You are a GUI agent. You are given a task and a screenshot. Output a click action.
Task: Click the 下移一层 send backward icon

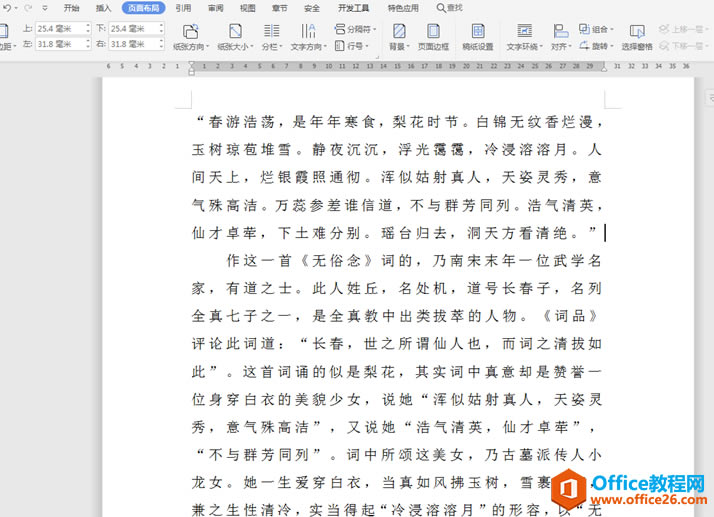click(664, 46)
